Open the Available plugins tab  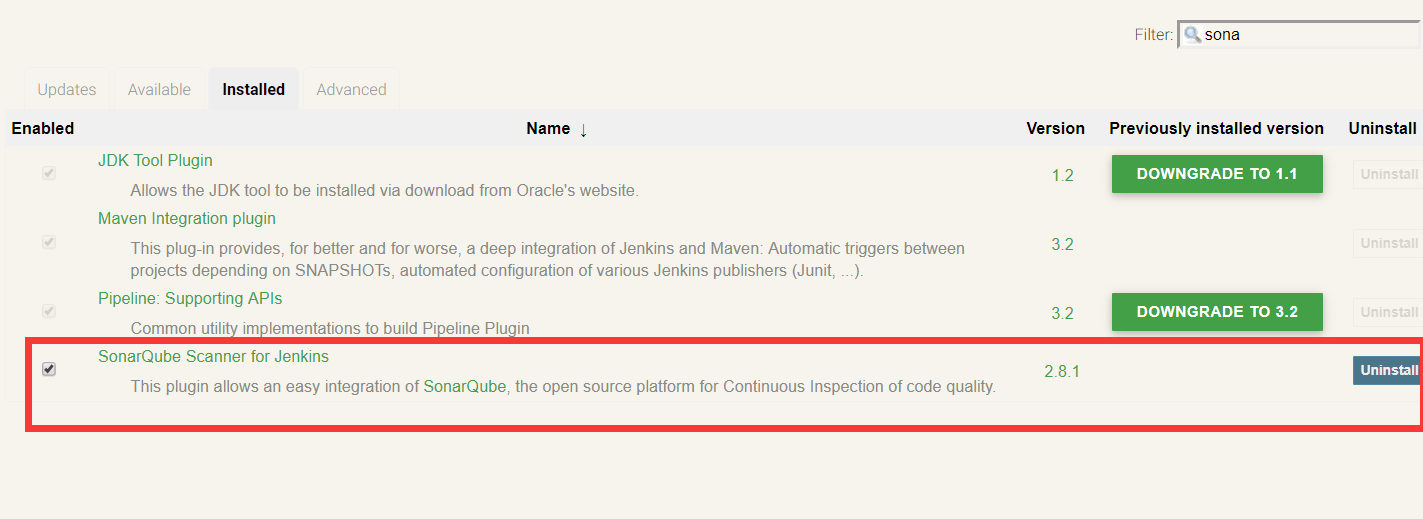click(159, 90)
